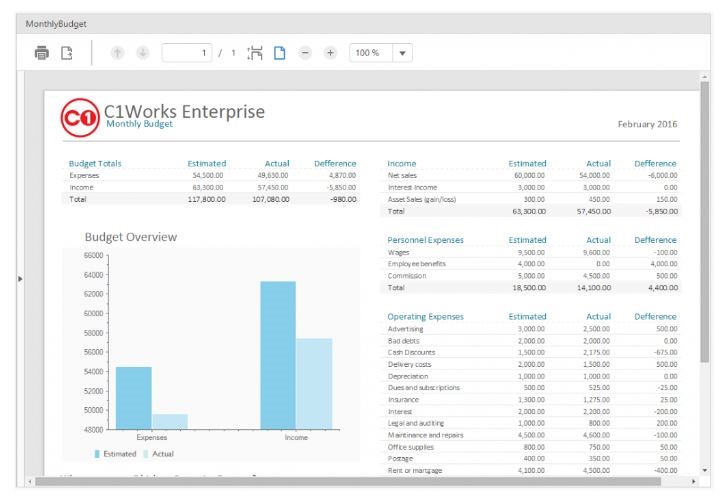Click the 'Budget Totals' header

(95, 163)
